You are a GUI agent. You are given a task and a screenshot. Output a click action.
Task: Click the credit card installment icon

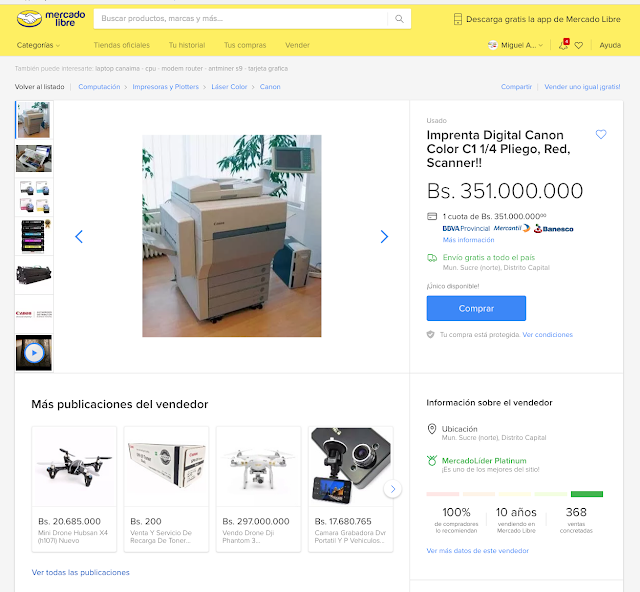click(432, 216)
